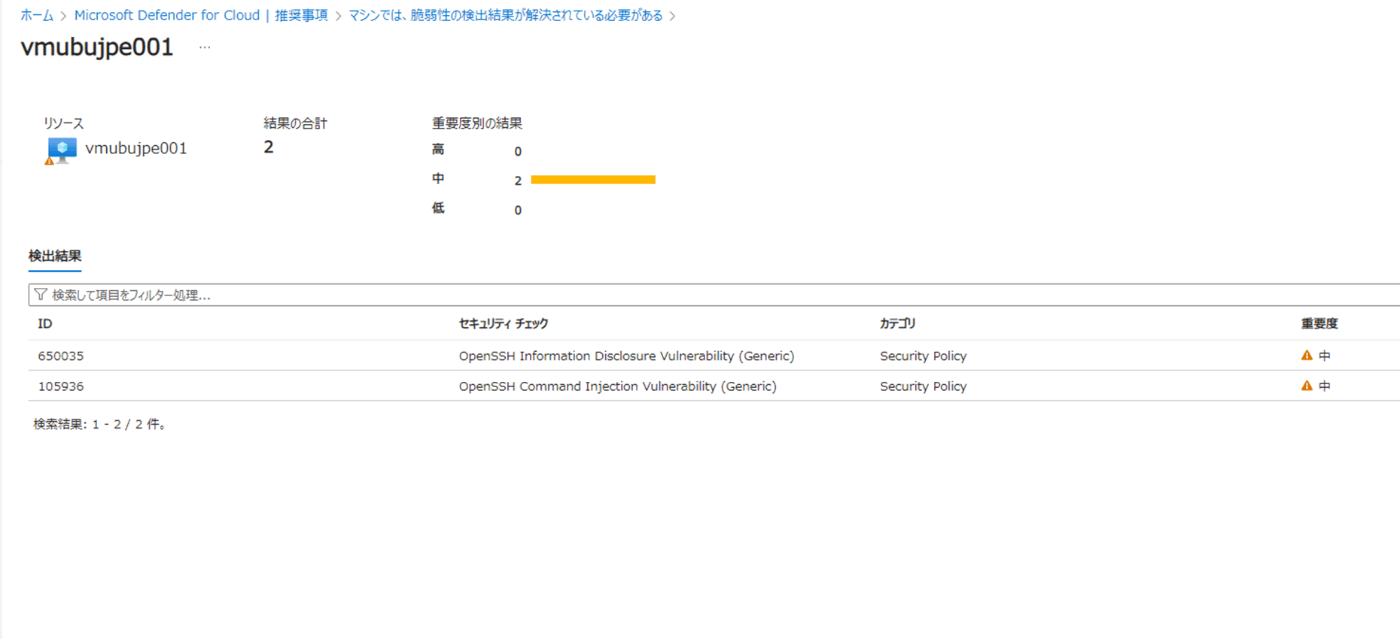This screenshot has height=639, width=1400.
Task: Click the 結果の合計 value 2
Action: pos(269,148)
